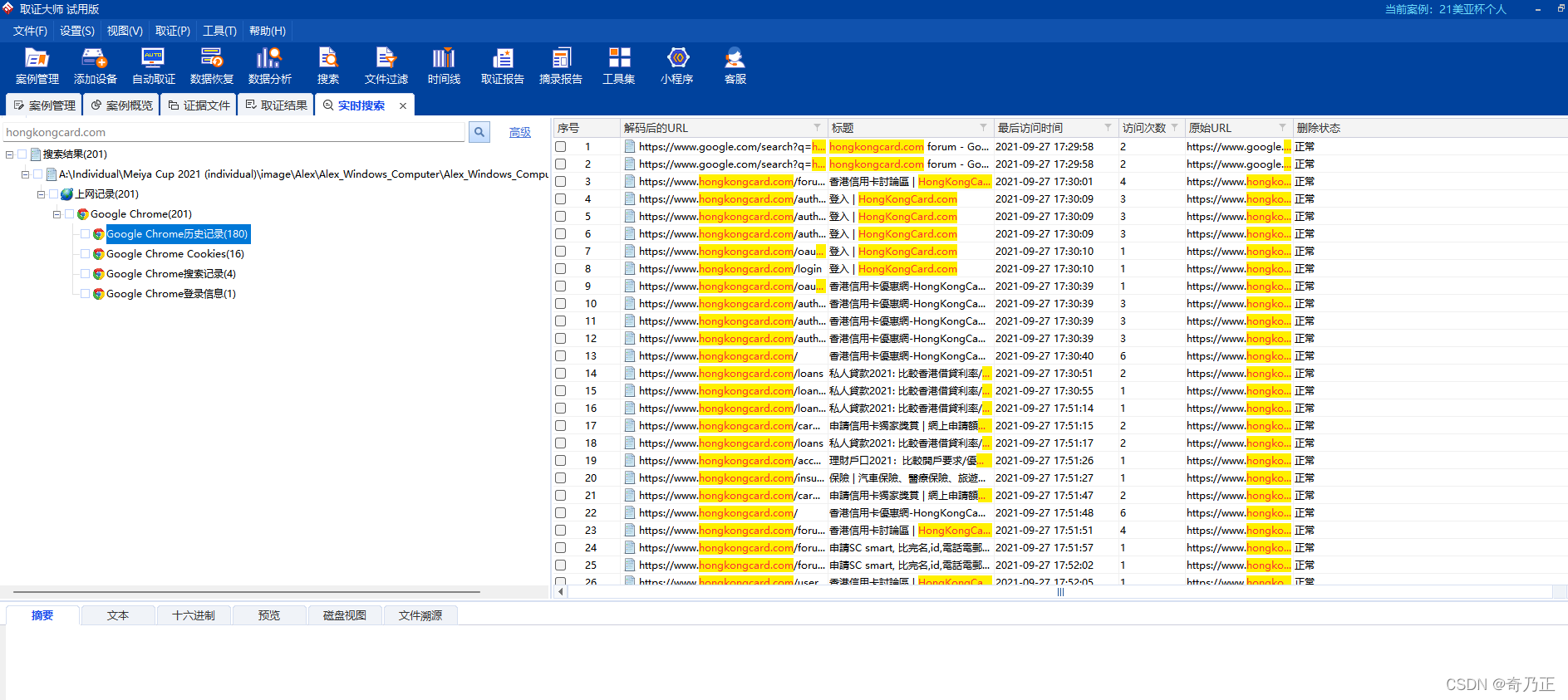The width and height of the screenshot is (1568, 700).
Task: Check the box for row 20
Action: [x=561, y=478]
